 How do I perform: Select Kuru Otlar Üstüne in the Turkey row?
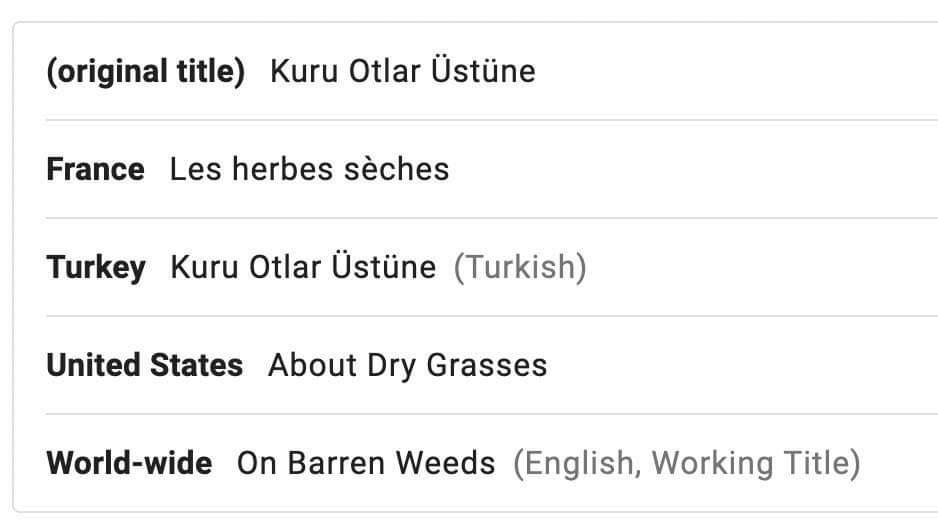pos(303,267)
